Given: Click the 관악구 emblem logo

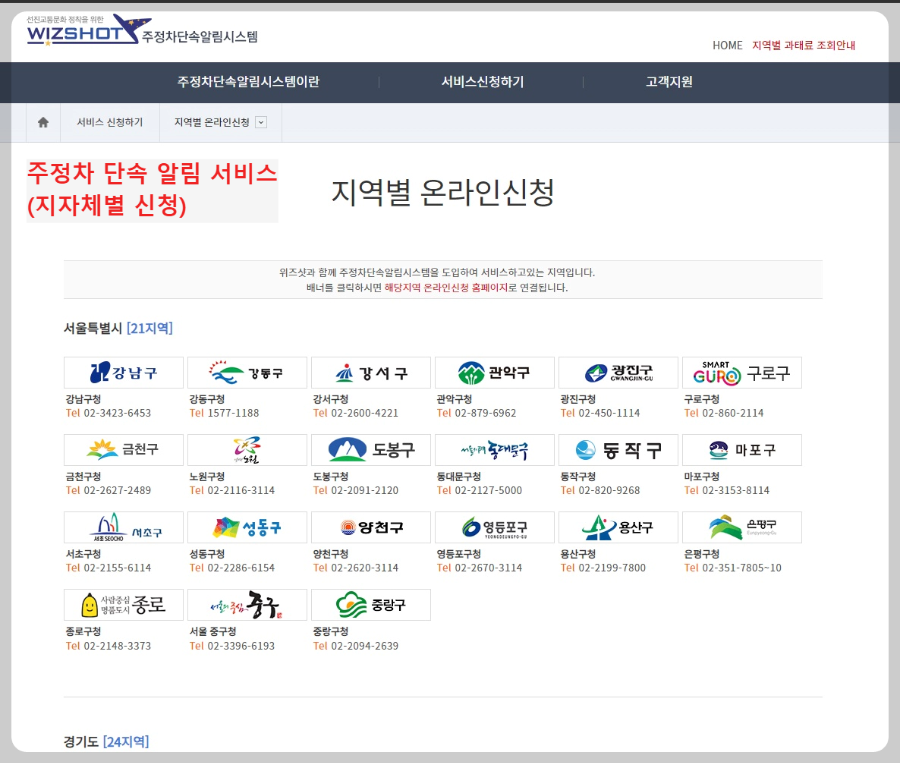Looking at the screenshot, I should click(x=494, y=372).
